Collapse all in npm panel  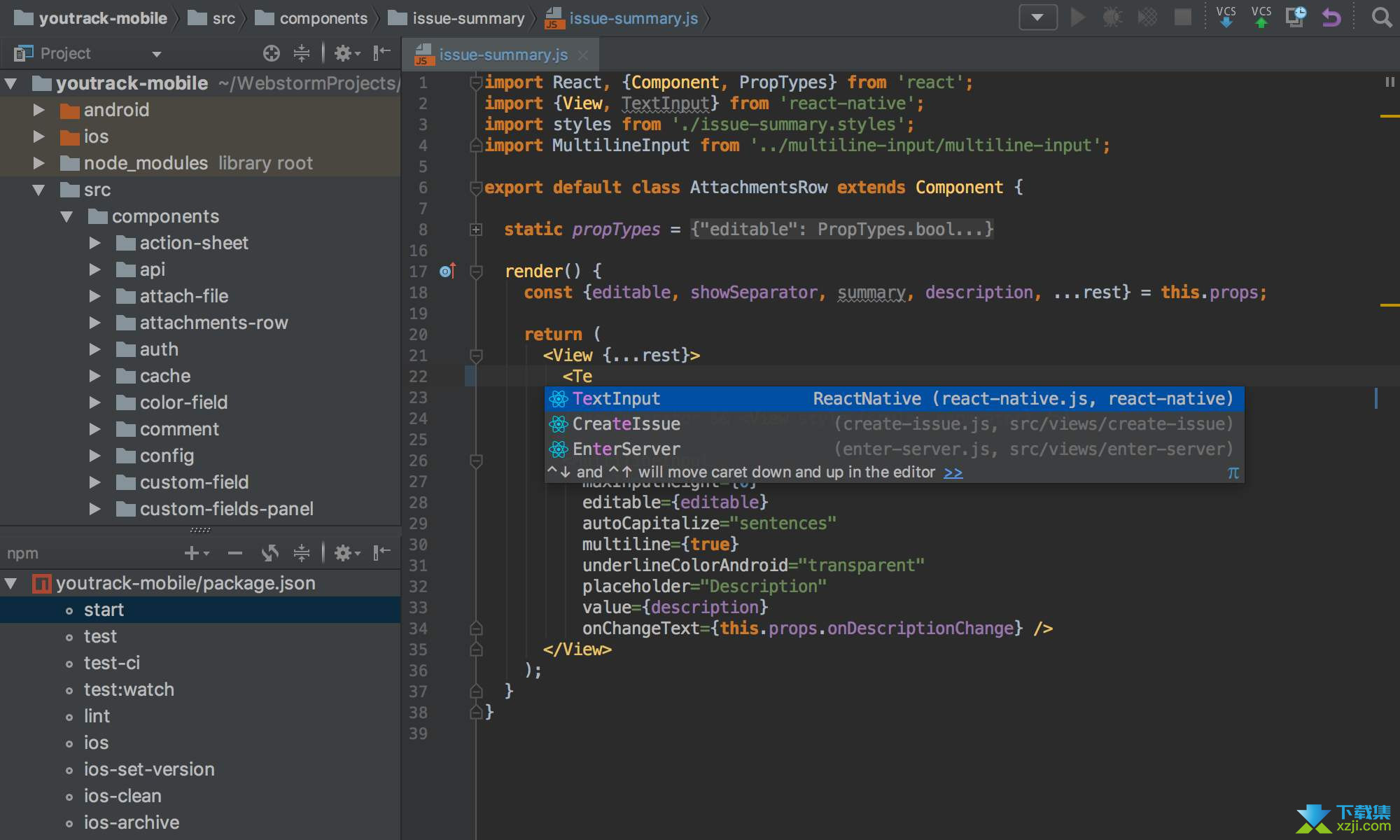[x=302, y=553]
